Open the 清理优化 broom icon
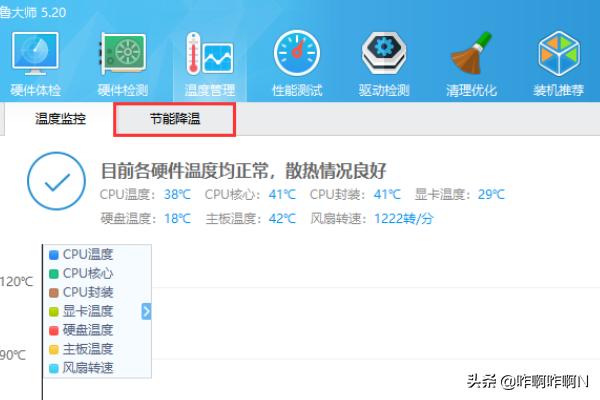This screenshot has width=600, height=400. pos(471,64)
